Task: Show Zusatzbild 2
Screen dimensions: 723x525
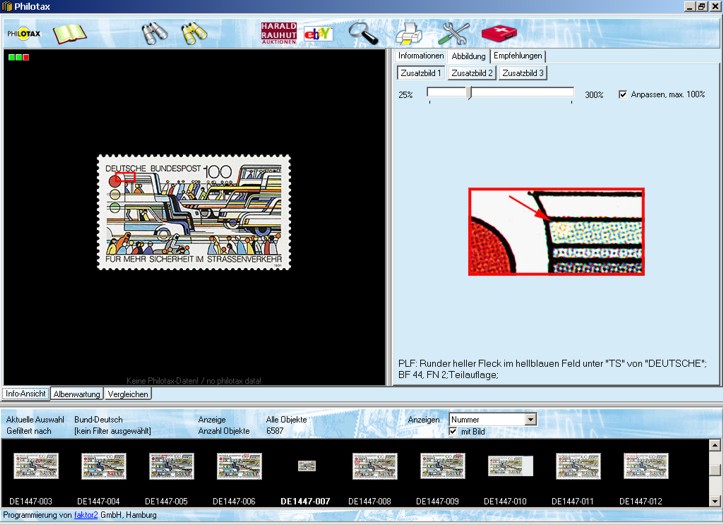Action: click(x=471, y=73)
